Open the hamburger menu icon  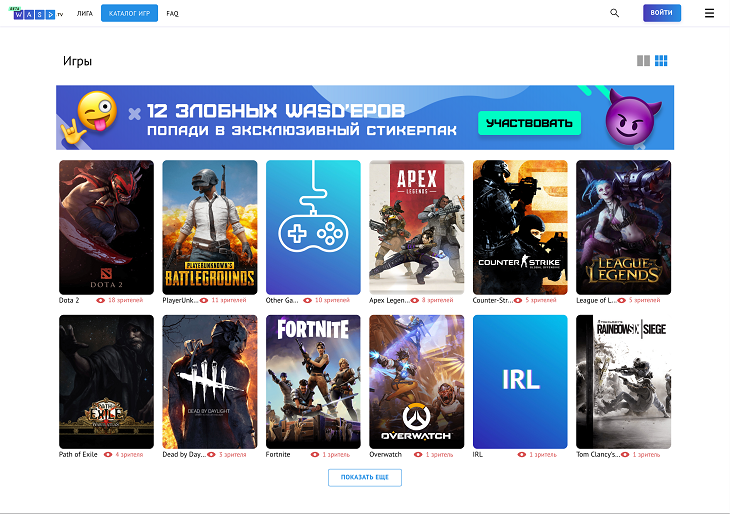709,13
